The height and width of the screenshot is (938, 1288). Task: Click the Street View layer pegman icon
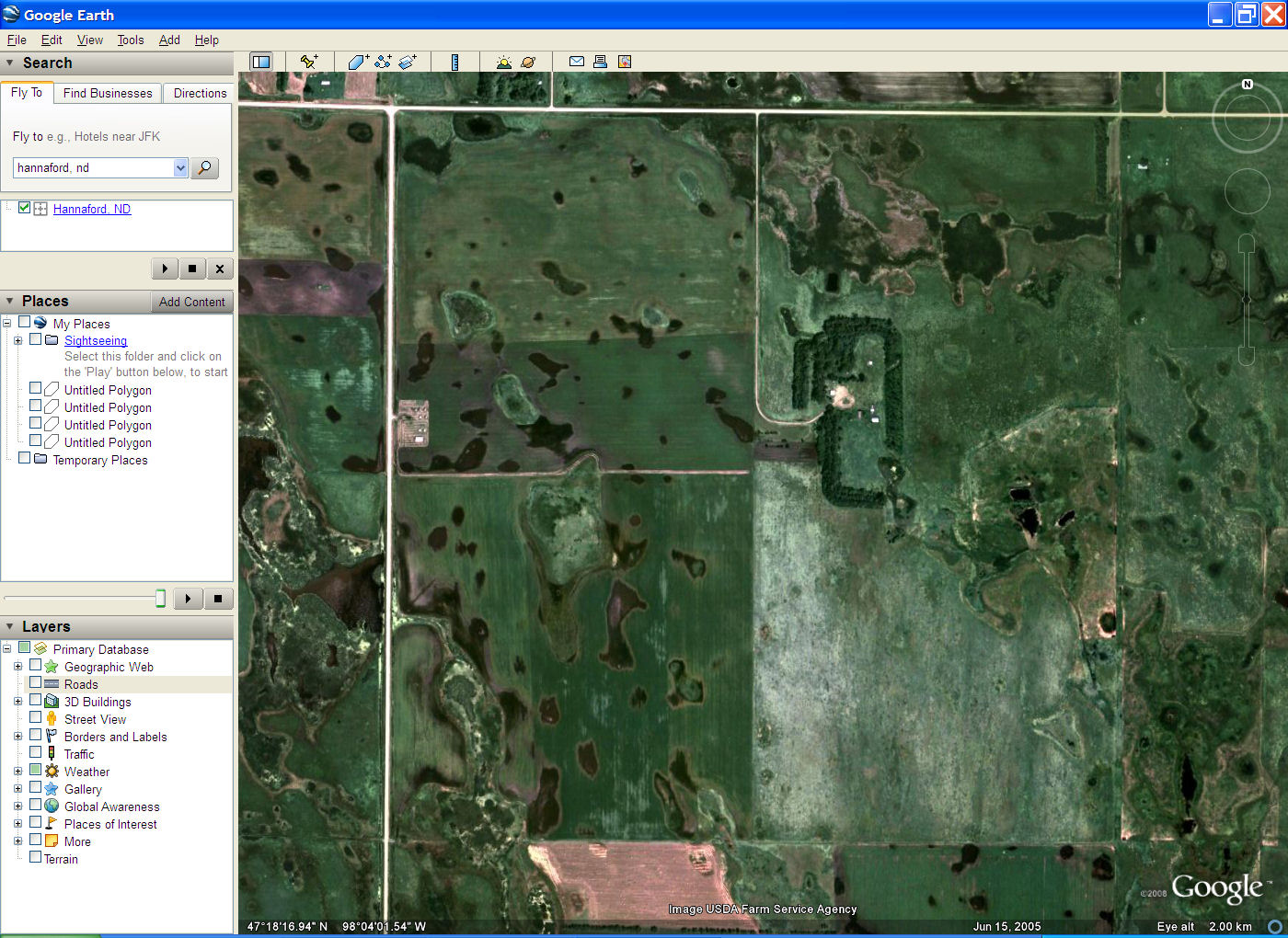click(x=52, y=718)
